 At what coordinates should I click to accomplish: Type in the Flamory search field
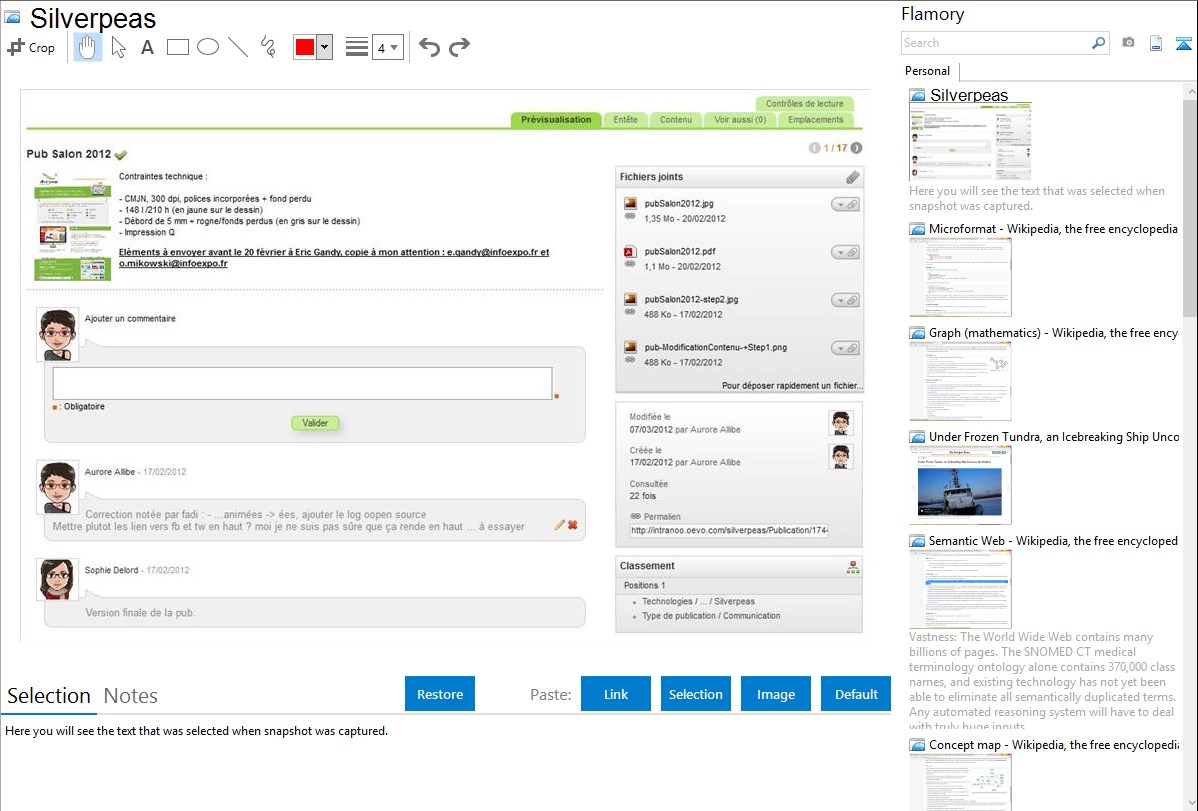coord(995,43)
